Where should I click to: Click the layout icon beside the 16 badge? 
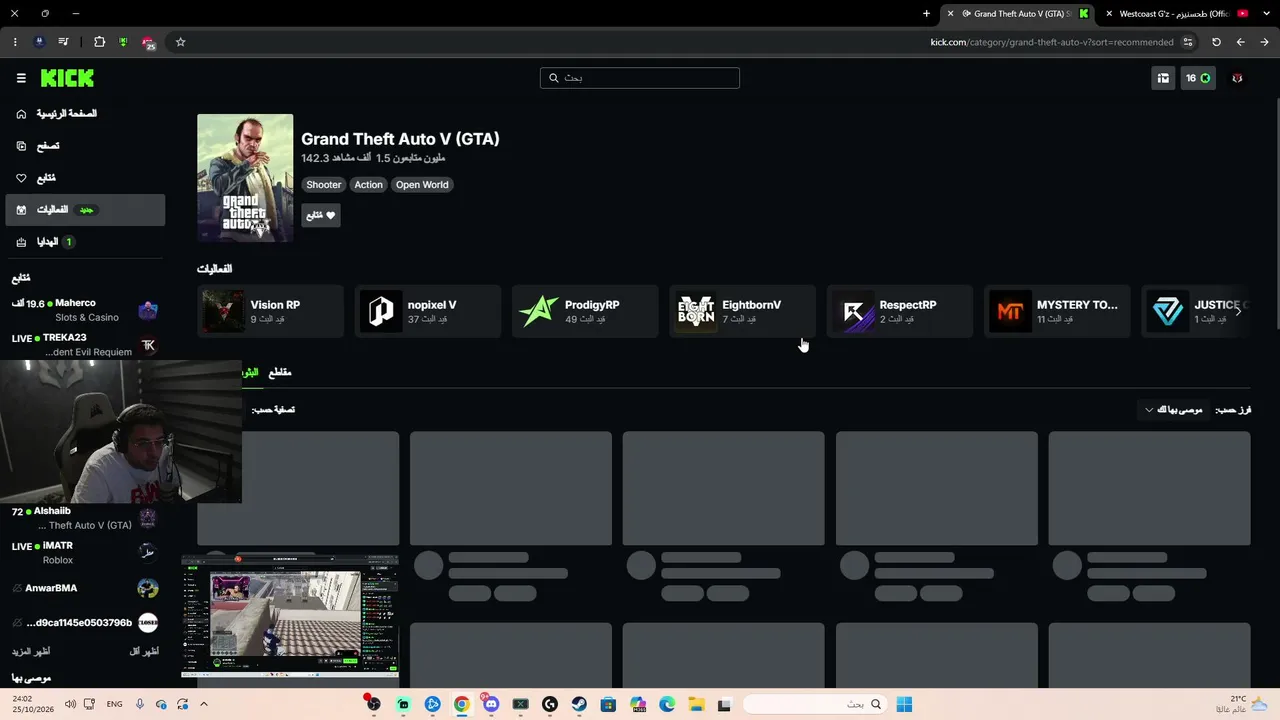click(x=1163, y=78)
